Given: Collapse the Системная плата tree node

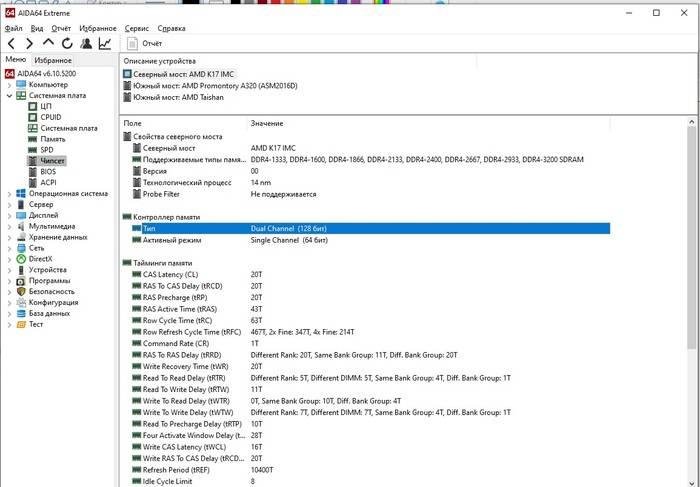Looking at the screenshot, I should pos(9,96).
